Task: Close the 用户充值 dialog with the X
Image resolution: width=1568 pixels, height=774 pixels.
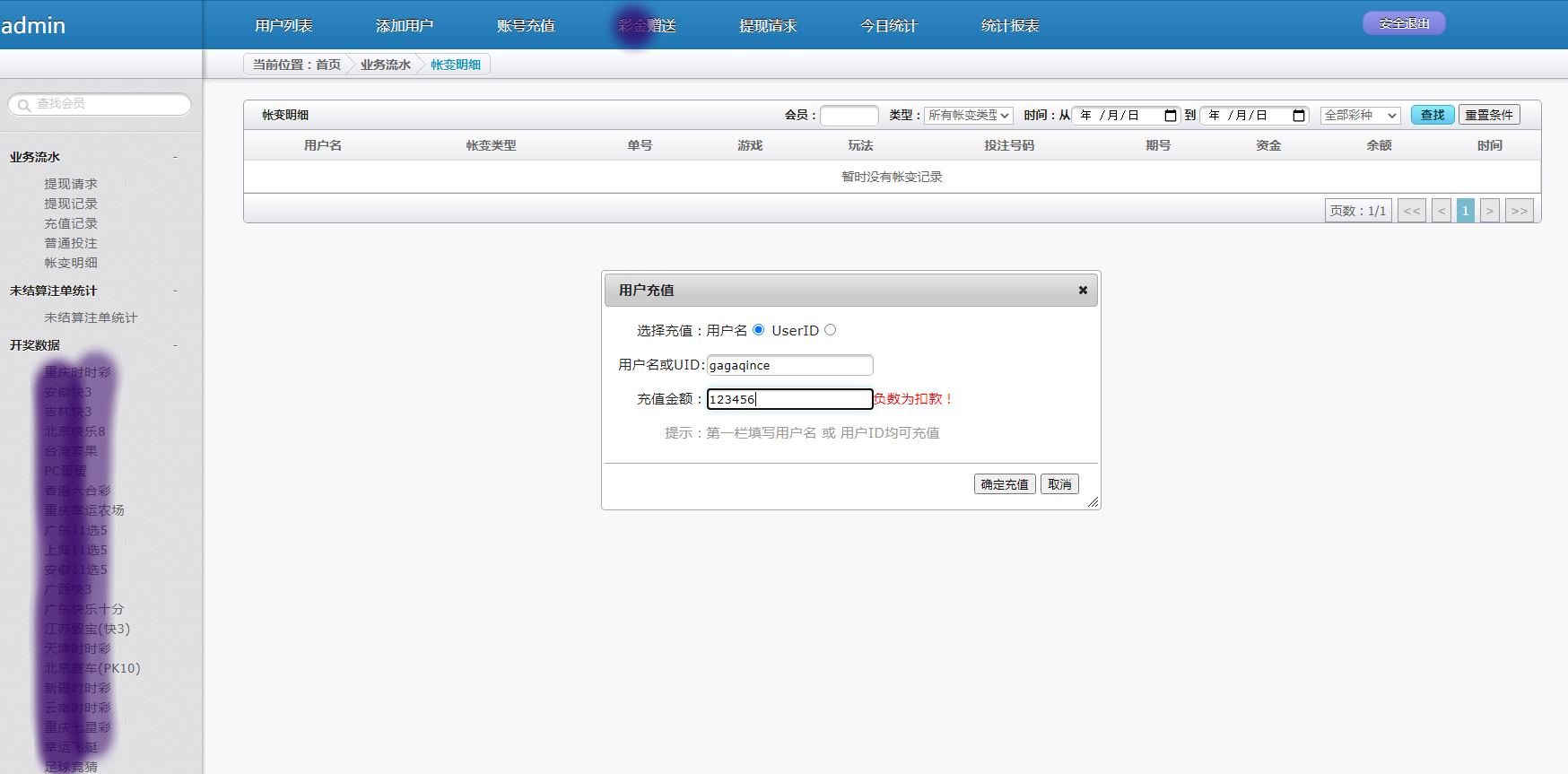Action: click(1083, 290)
